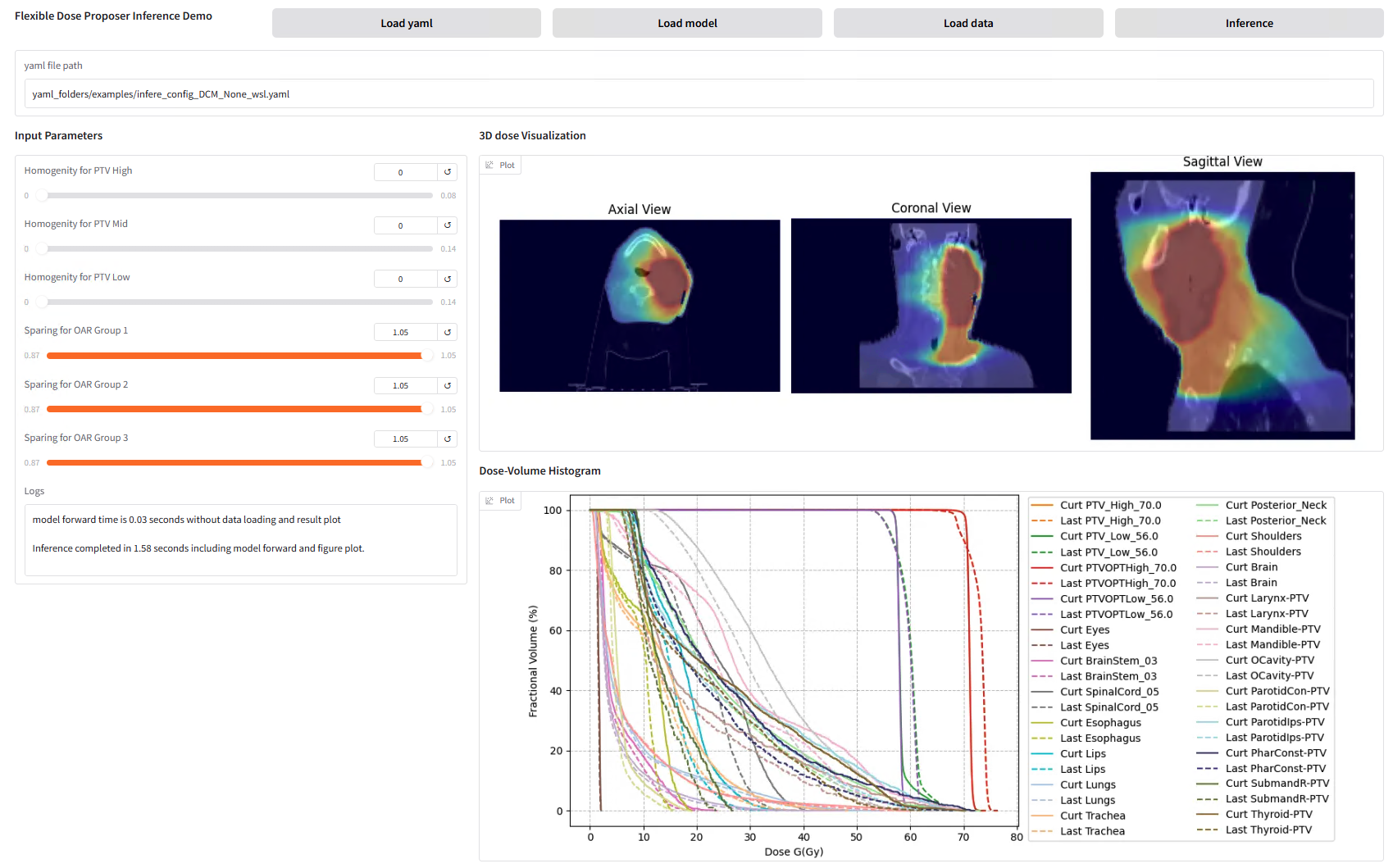
Task: Focus the yaml file path field
Action: 699,94
